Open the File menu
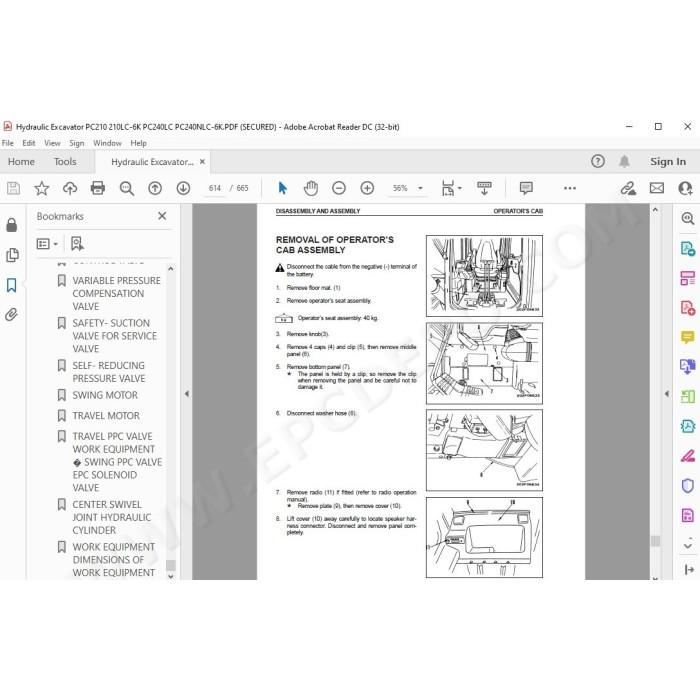 pos(8,143)
